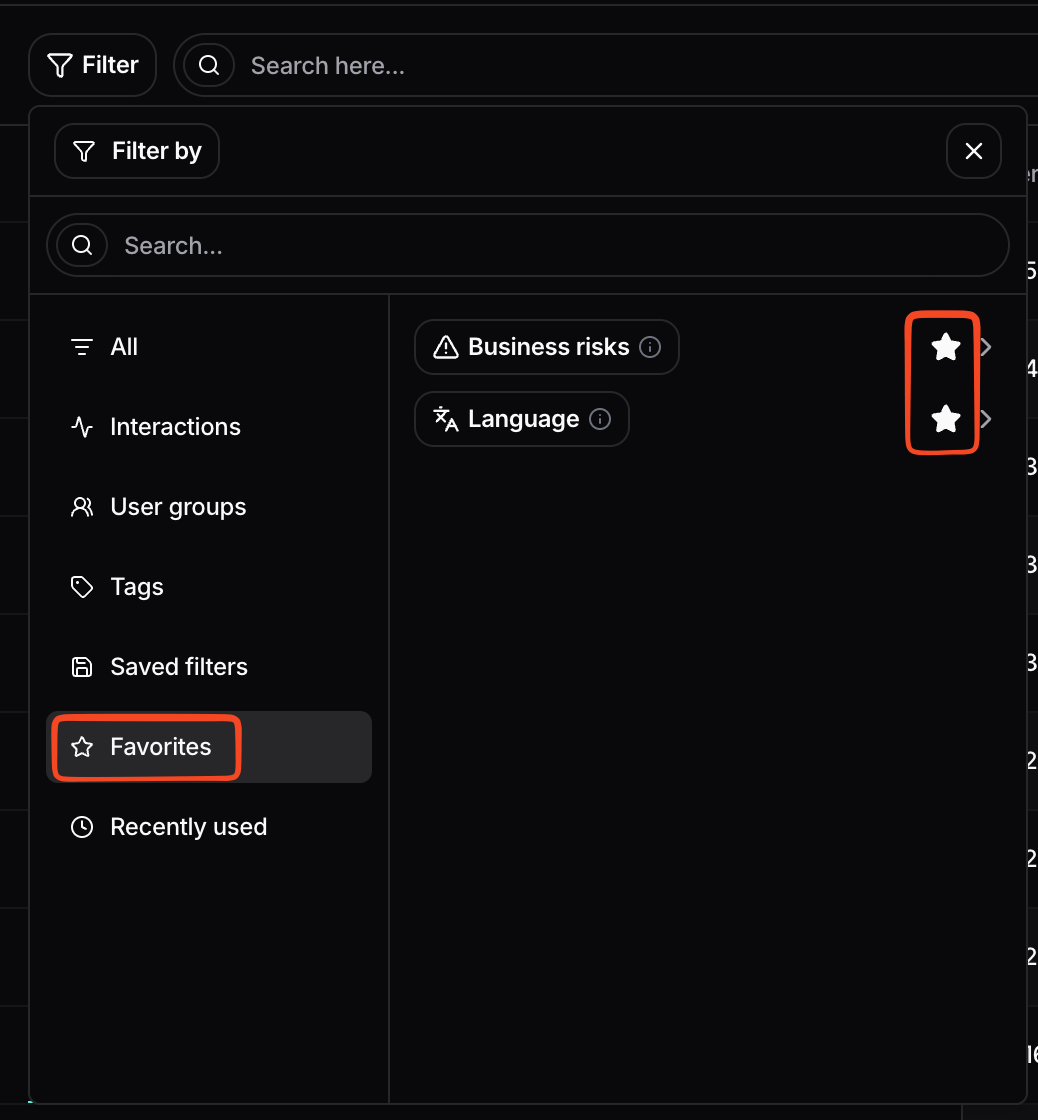Click the warning triangle icon on Business risks
This screenshot has height=1120, width=1038.
pos(446,347)
